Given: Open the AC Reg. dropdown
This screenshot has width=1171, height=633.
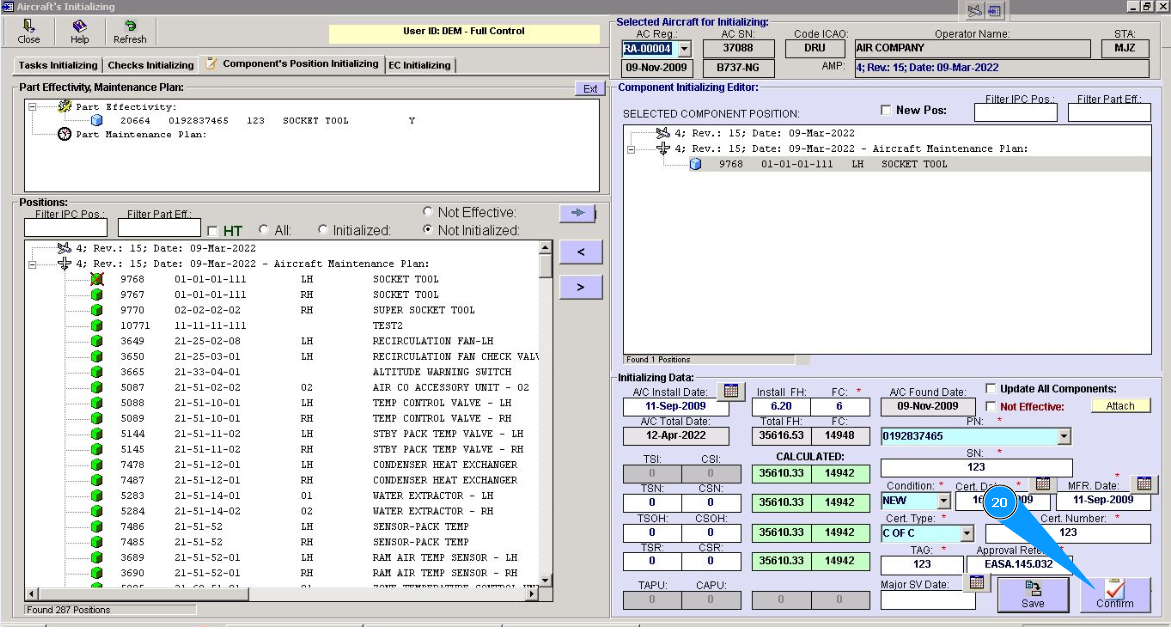Looking at the screenshot, I should [x=684, y=49].
